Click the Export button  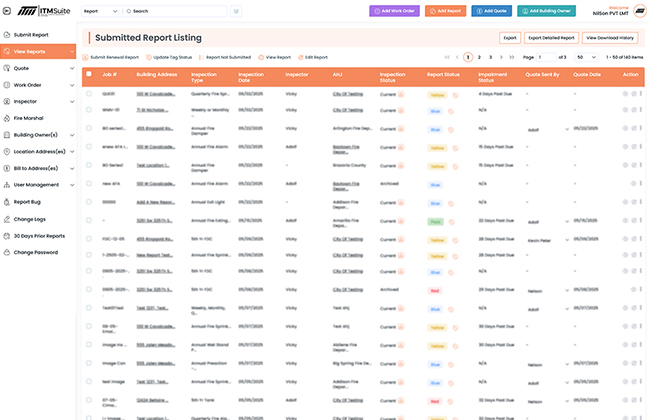pyautogui.click(x=510, y=38)
